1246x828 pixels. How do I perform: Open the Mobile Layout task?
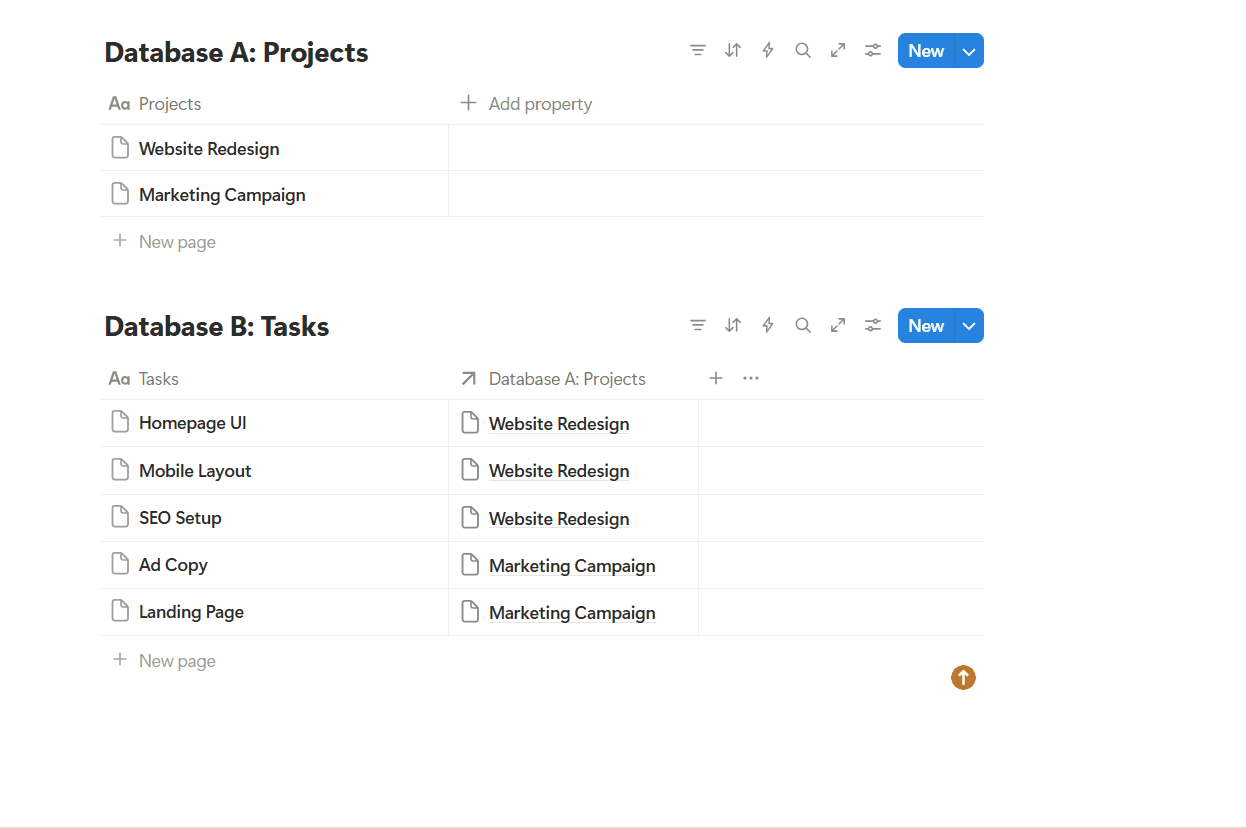(x=195, y=471)
